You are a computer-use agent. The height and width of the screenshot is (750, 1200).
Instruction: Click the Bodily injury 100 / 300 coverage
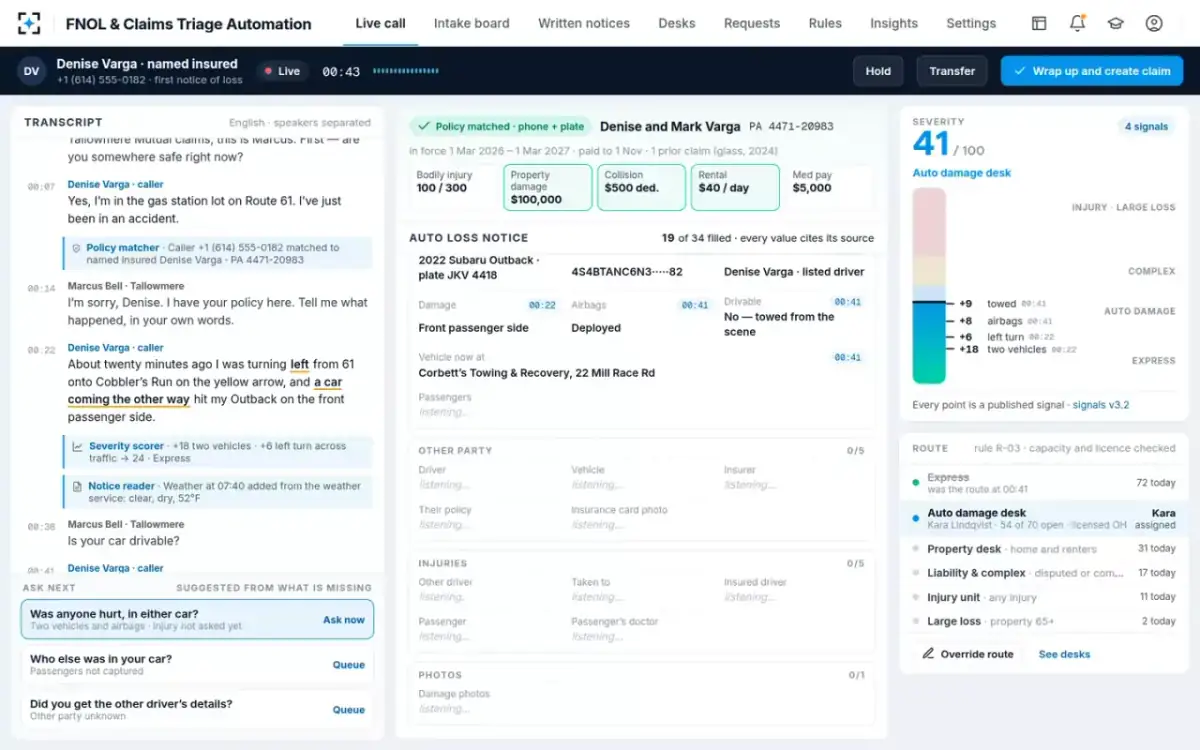click(453, 187)
